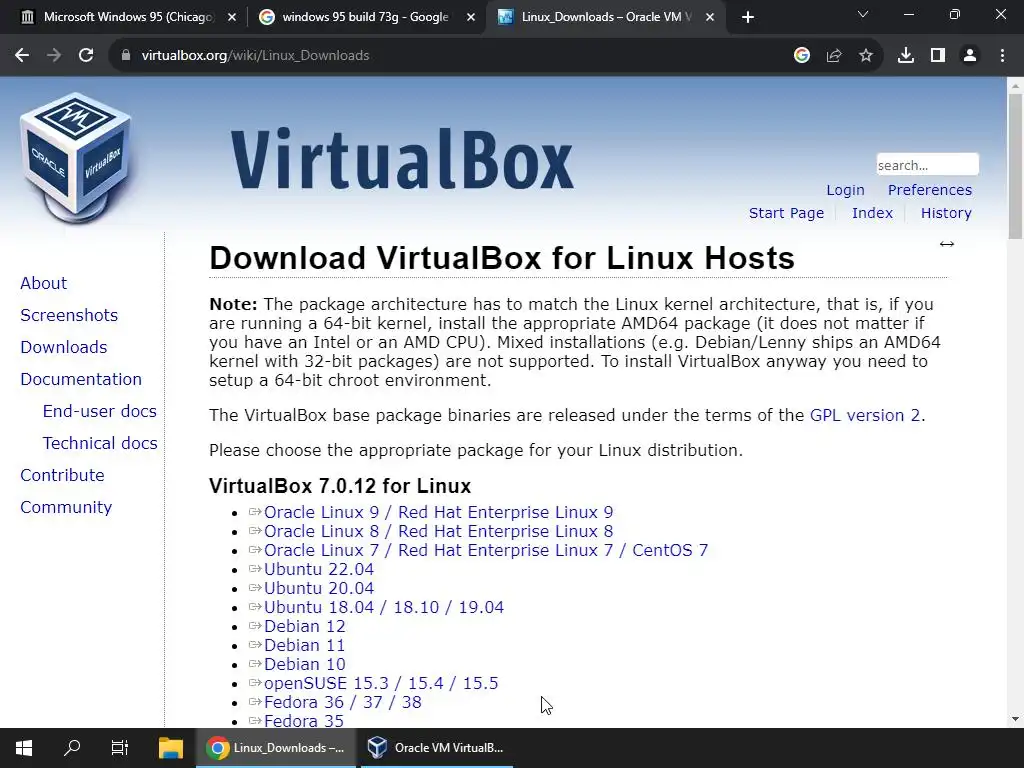Open the Chrome profile avatar
Image resolution: width=1024 pixels, height=768 pixels.
tap(970, 56)
